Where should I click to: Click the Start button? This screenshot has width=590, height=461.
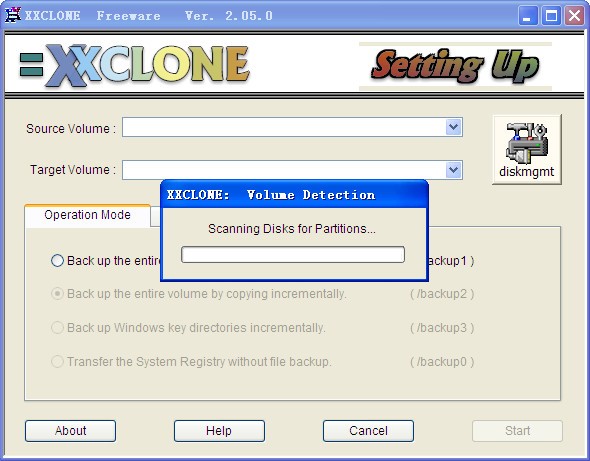coord(517,431)
